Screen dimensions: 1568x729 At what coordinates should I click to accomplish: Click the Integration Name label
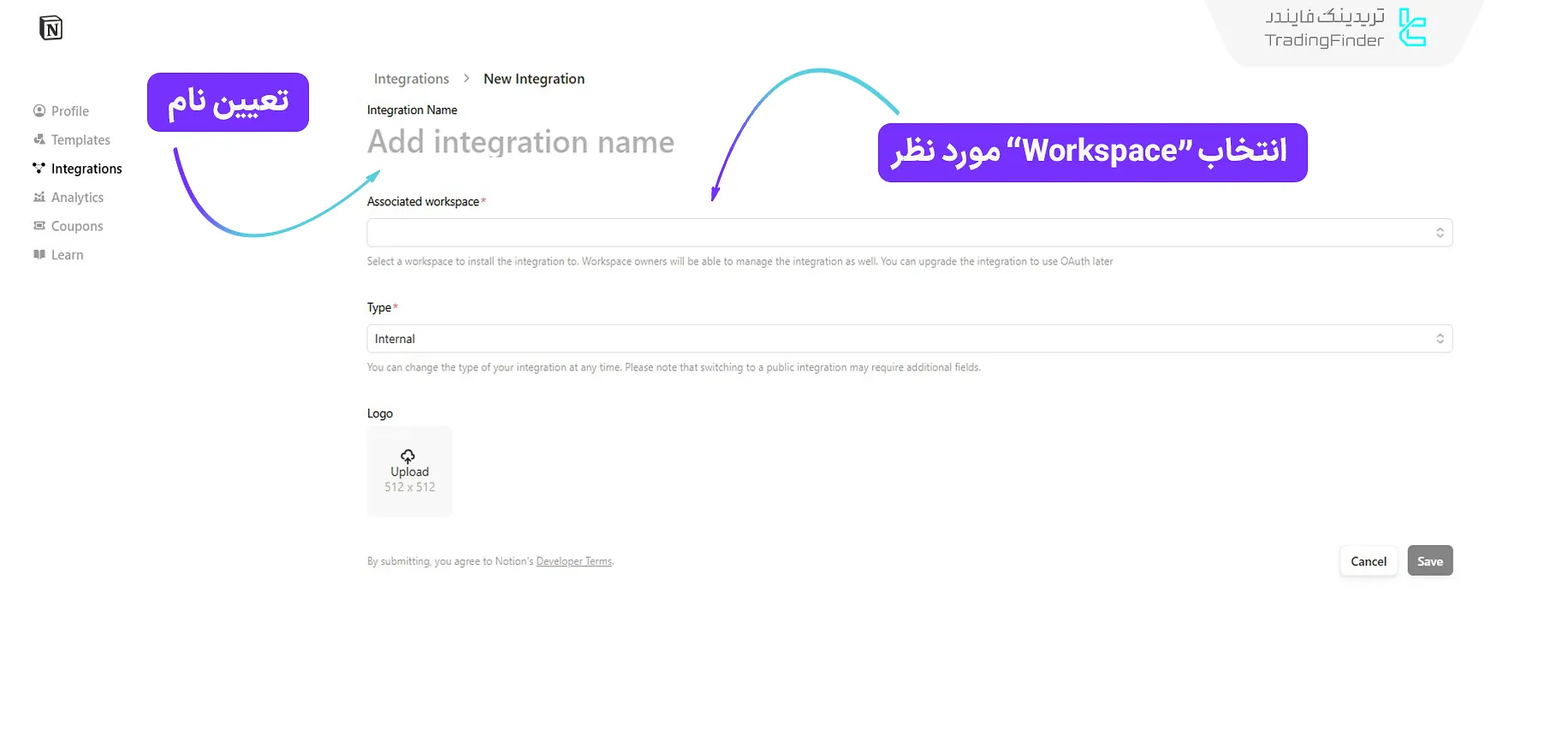(x=412, y=110)
